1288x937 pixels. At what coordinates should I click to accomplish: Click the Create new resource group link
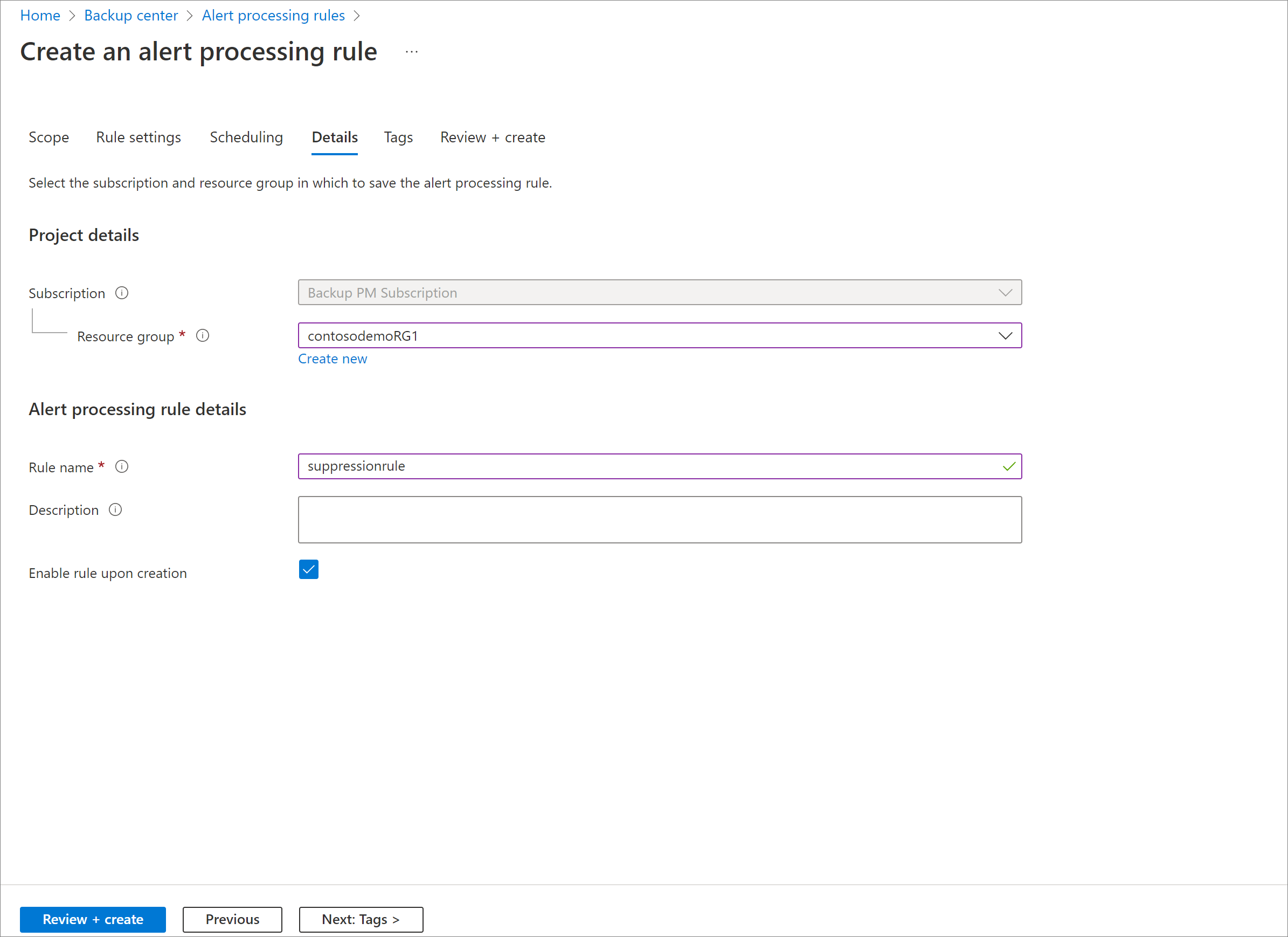[334, 359]
